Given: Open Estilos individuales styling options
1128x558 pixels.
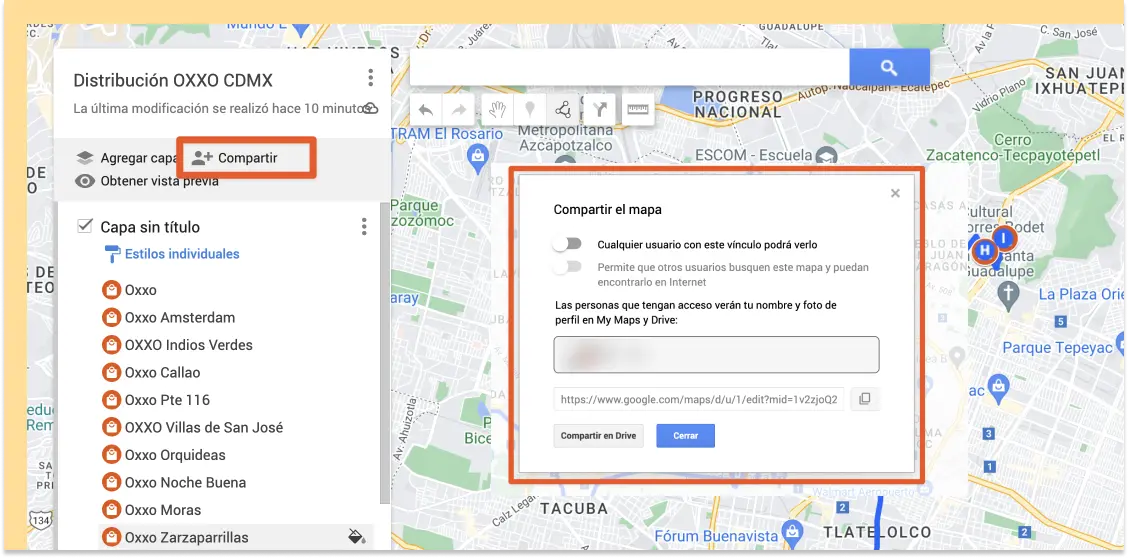Looking at the screenshot, I should (173, 254).
